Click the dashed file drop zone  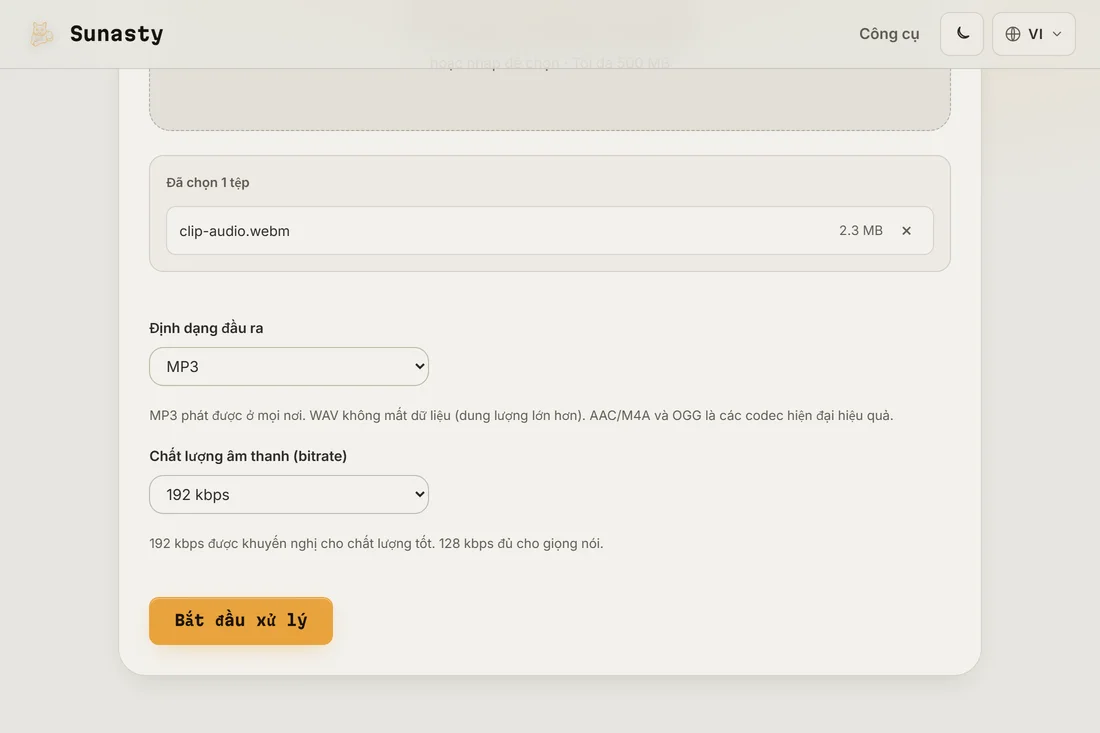click(550, 98)
